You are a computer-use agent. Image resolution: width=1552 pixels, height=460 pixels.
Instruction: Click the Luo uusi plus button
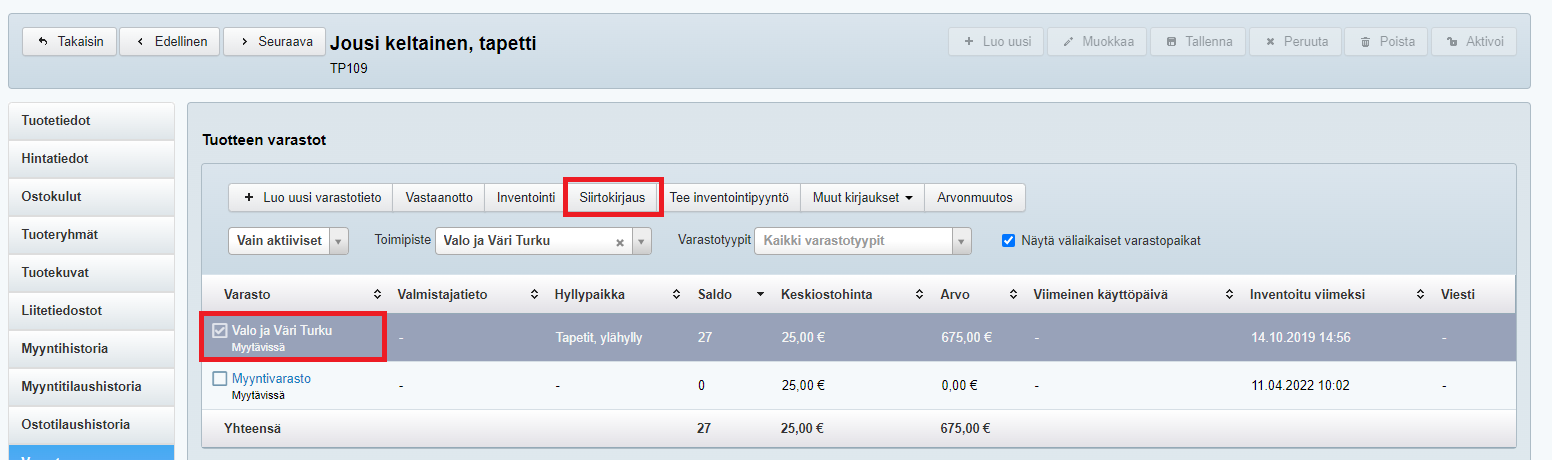coord(996,41)
